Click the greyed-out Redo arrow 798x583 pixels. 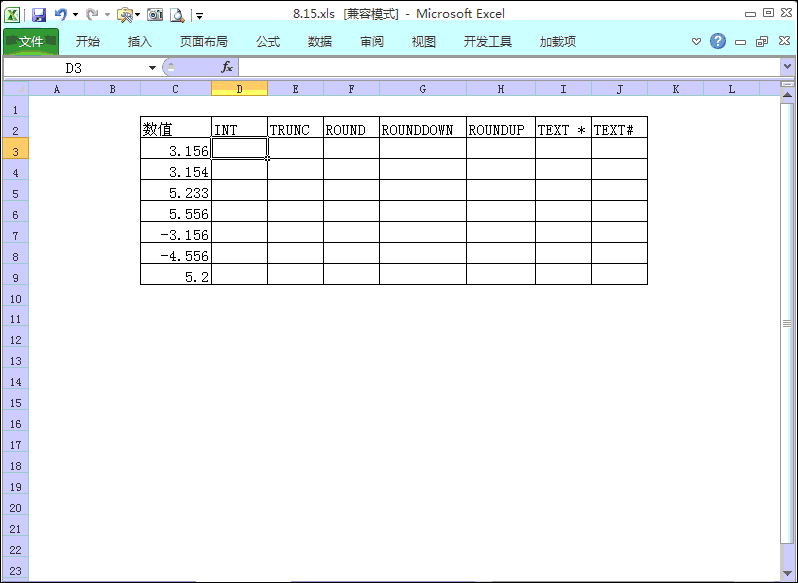[x=92, y=14]
